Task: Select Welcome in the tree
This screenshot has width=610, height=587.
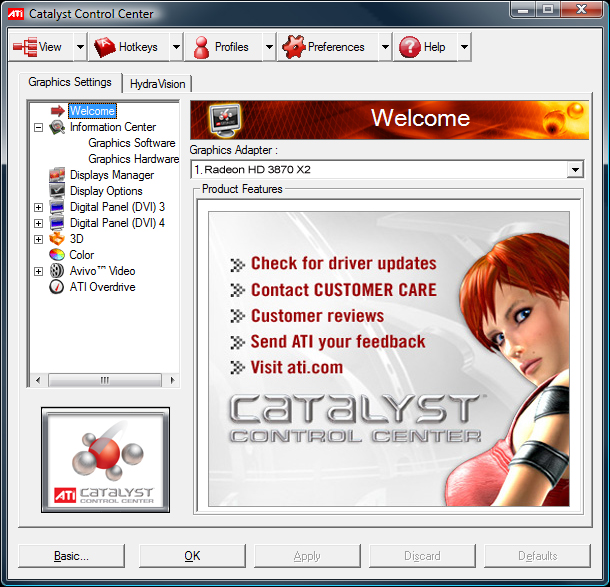Action: pyautogui.click(x=92, y=111)
